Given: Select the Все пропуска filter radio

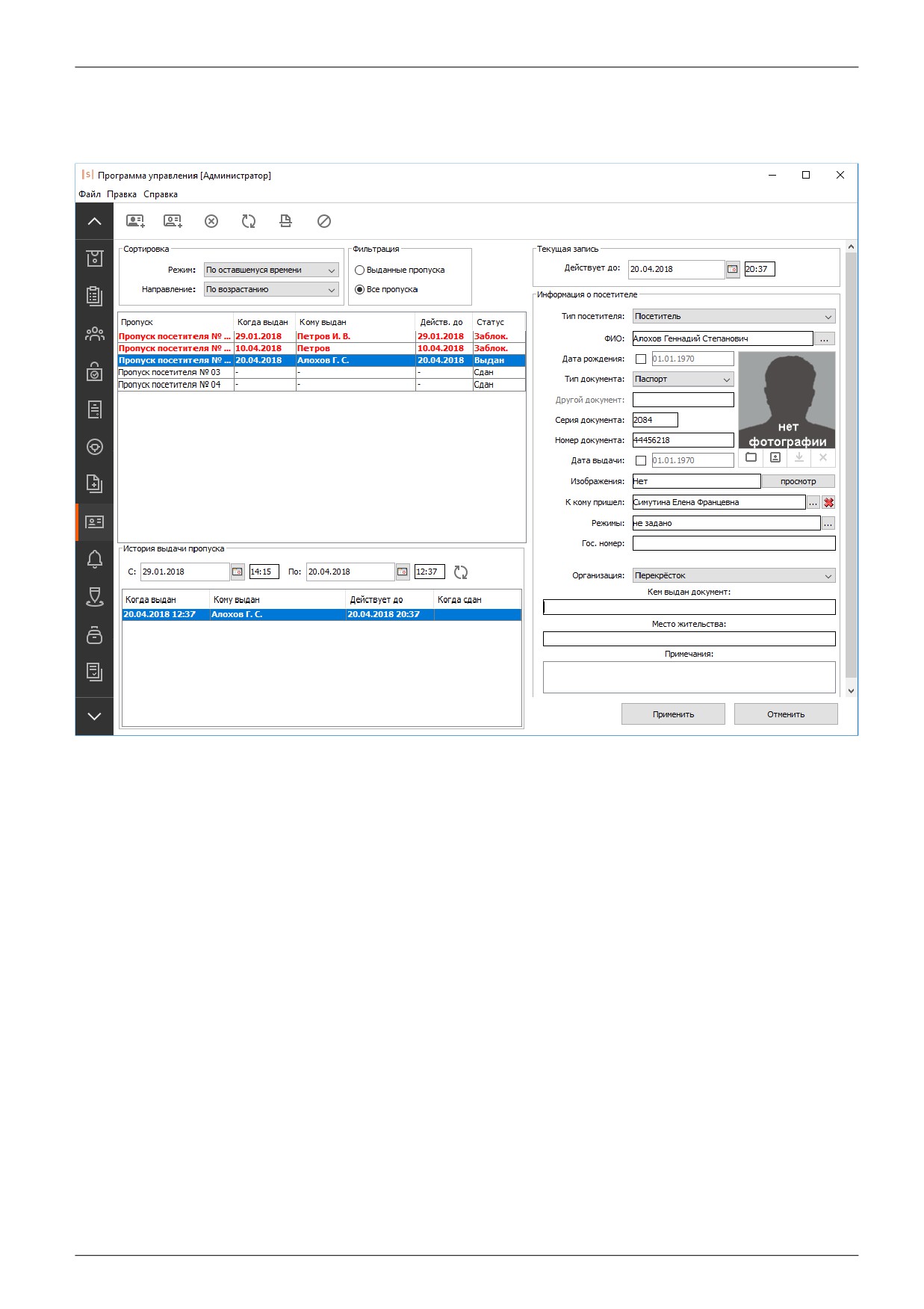Looking at the screenshot, I should 359,289.
